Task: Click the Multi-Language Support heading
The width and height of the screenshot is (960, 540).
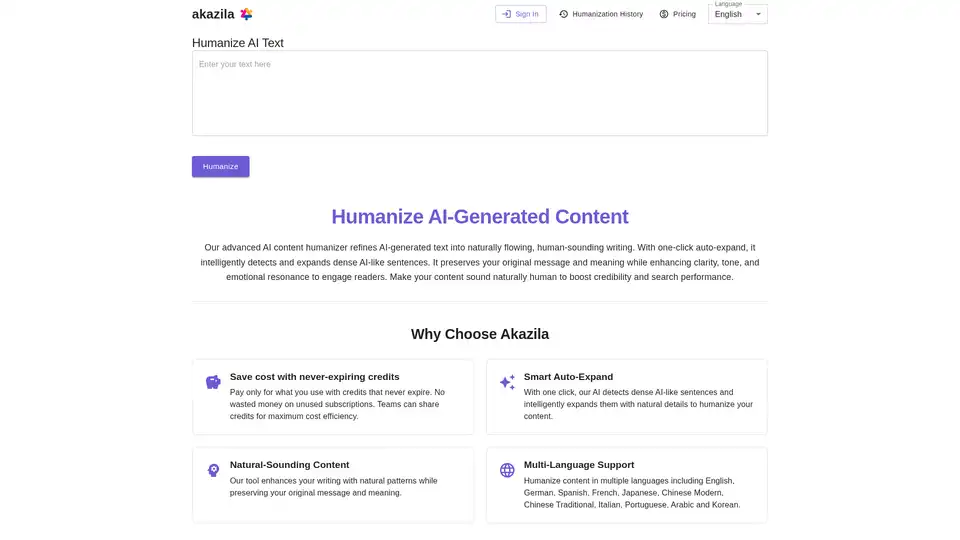Action: tap(579, 465)
